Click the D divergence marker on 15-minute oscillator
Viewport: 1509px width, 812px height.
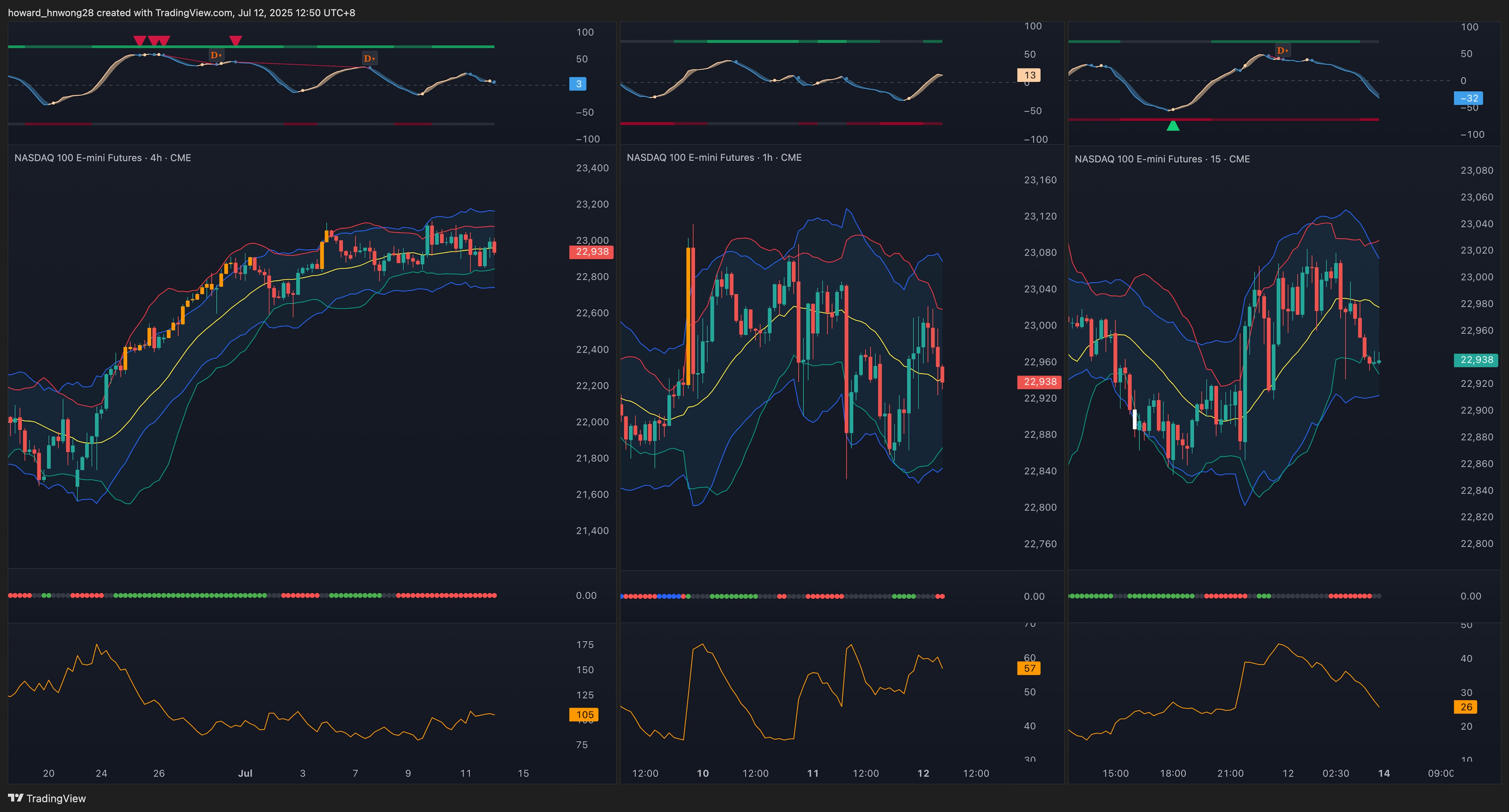(x=1282, y=50)
